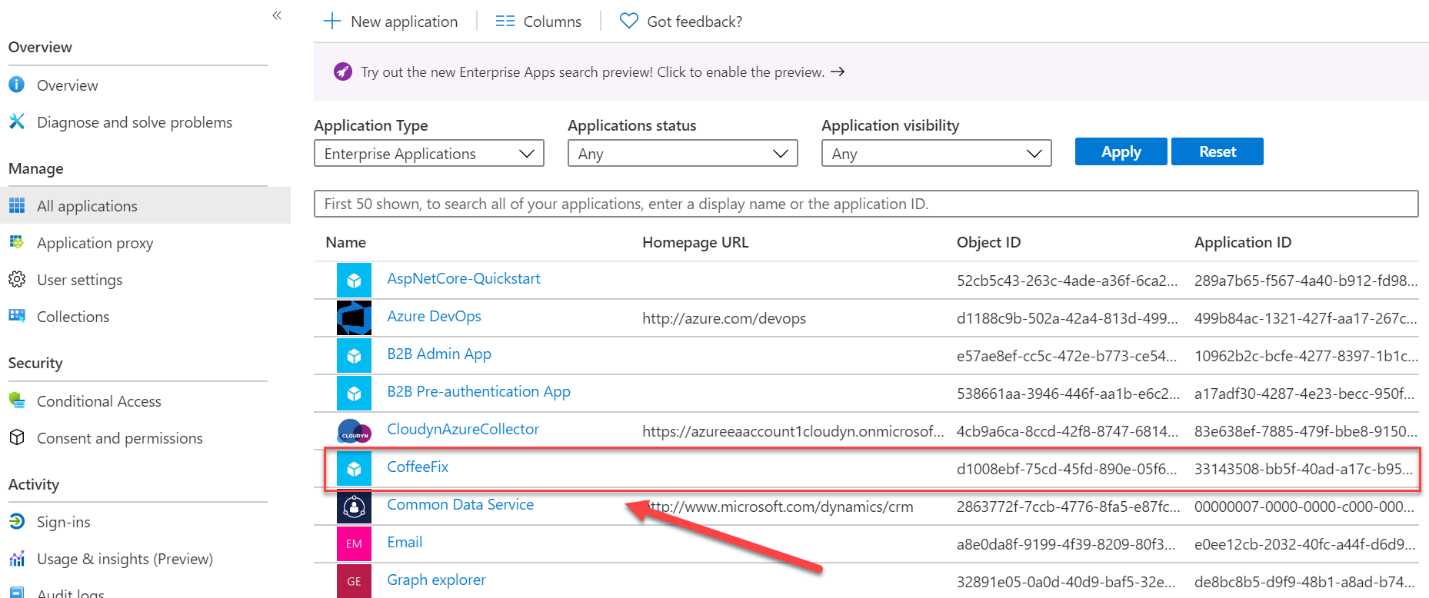Click the heart icon next to Got feedback
The height and width of the screenshot is (598, 1429).
pos(628,20)
